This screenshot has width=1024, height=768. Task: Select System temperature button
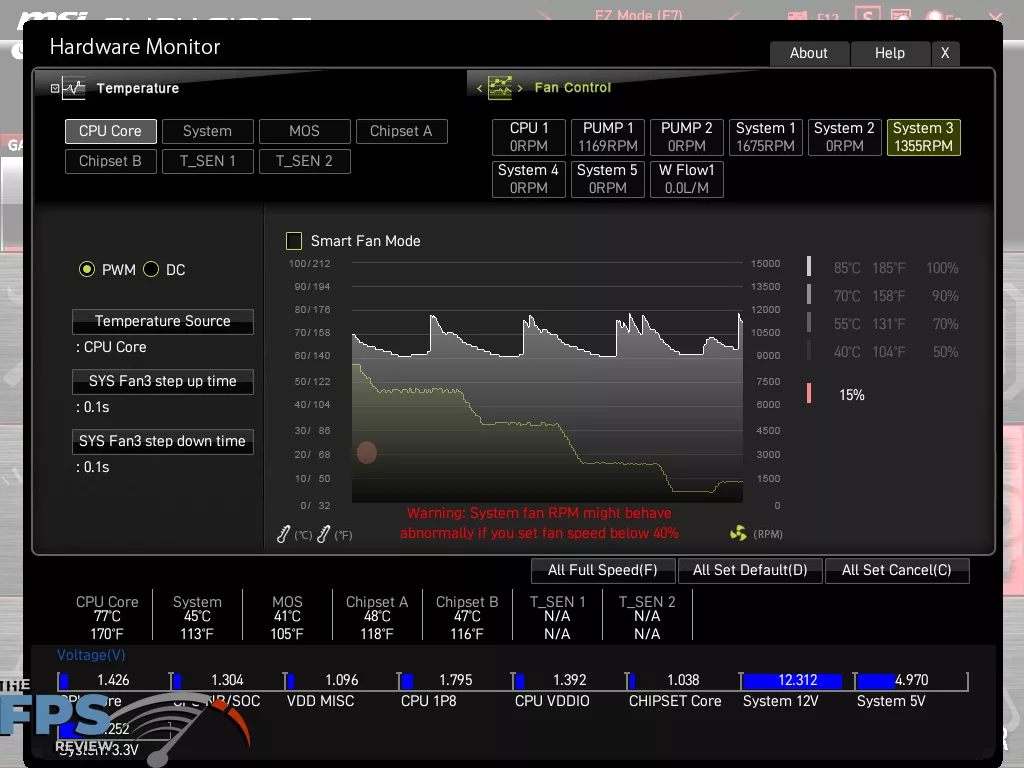208,131
